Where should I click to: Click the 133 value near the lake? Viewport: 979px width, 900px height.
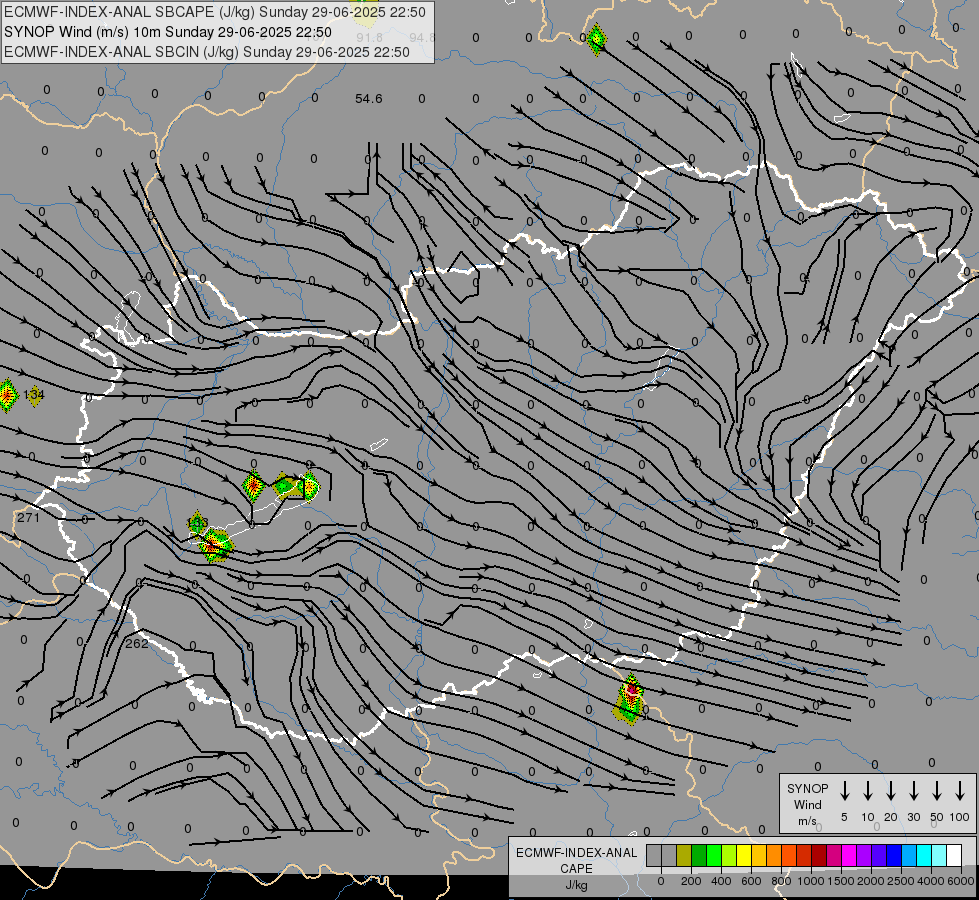click(x=197, y=522)
